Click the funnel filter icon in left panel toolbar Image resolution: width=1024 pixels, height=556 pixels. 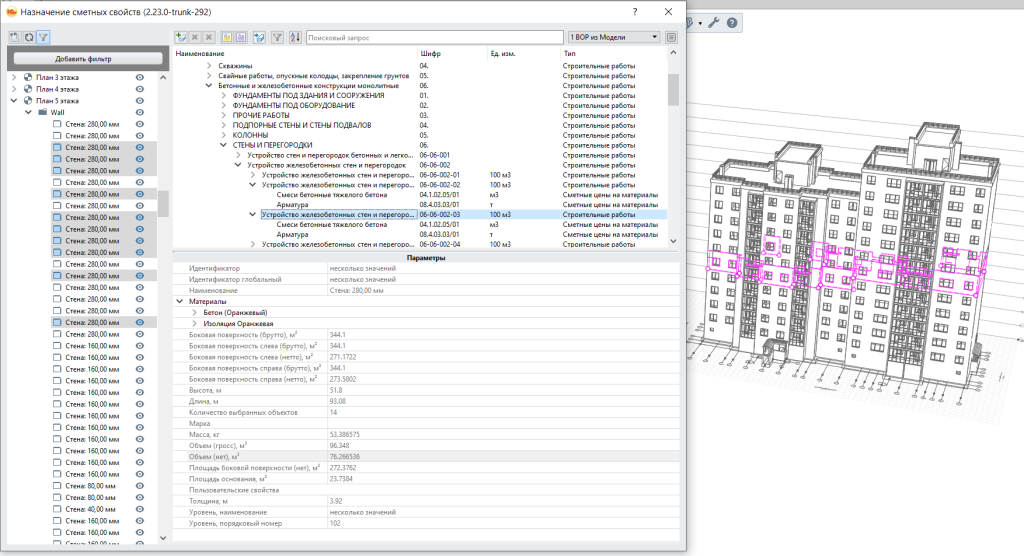[x=43, y=37]
